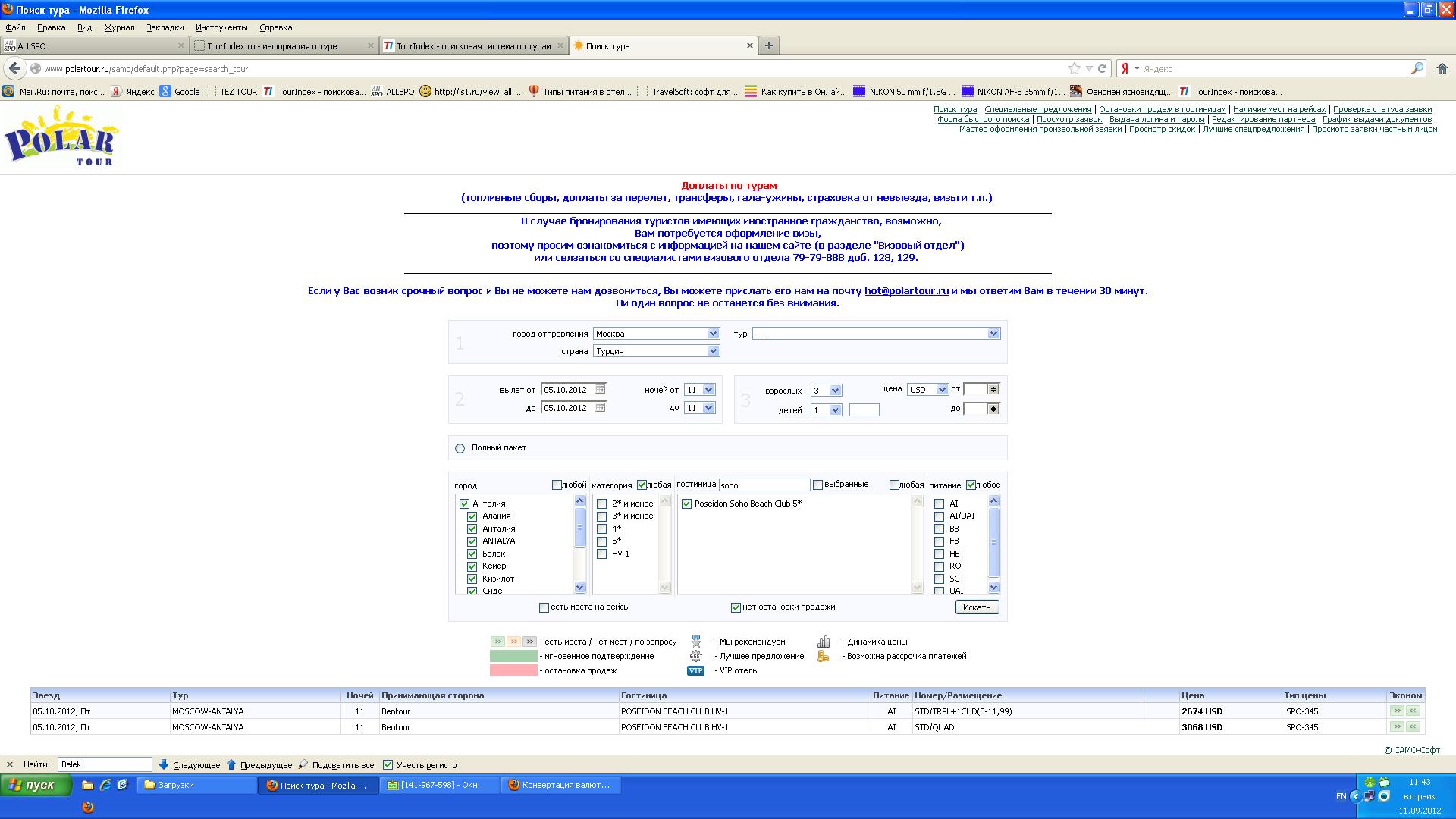Bookmark page with star icon

click(1074, 68)
